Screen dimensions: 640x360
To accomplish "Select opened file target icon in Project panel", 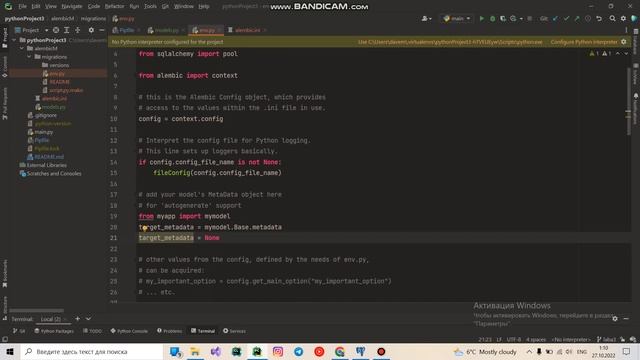I will click(56, 30).
